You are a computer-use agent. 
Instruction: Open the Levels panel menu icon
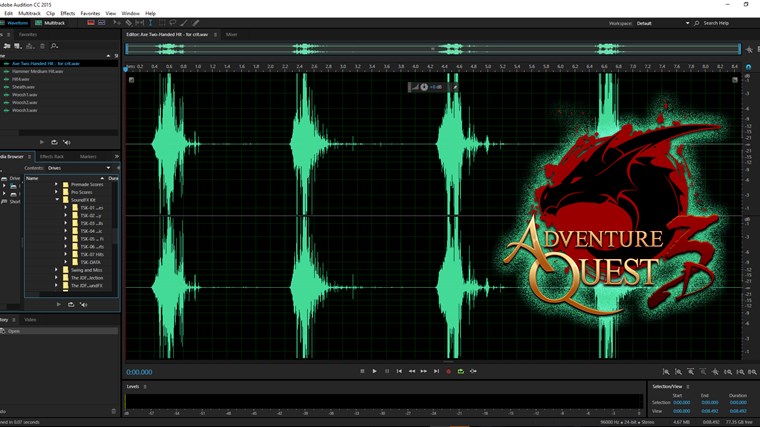coord(145,387)
